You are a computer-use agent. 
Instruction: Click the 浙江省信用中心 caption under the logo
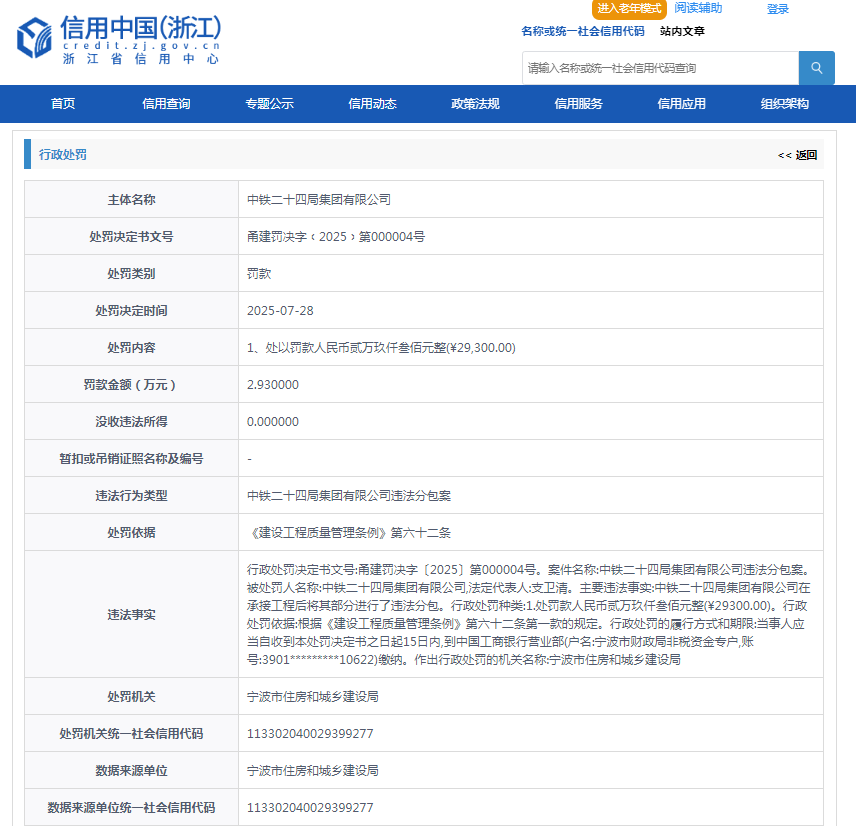click(x=141, y=59)
